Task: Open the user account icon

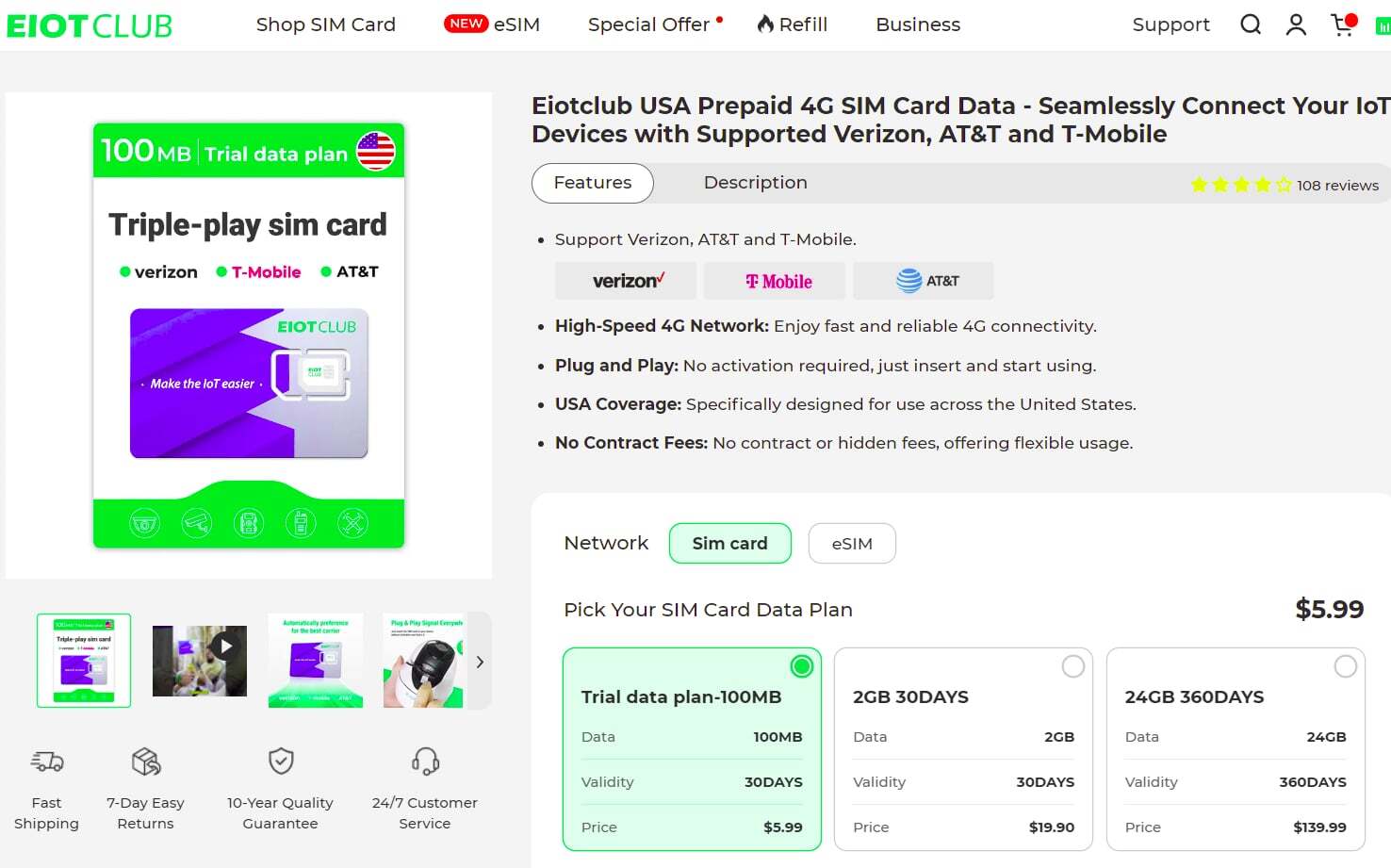Action: pos(1296,25)
